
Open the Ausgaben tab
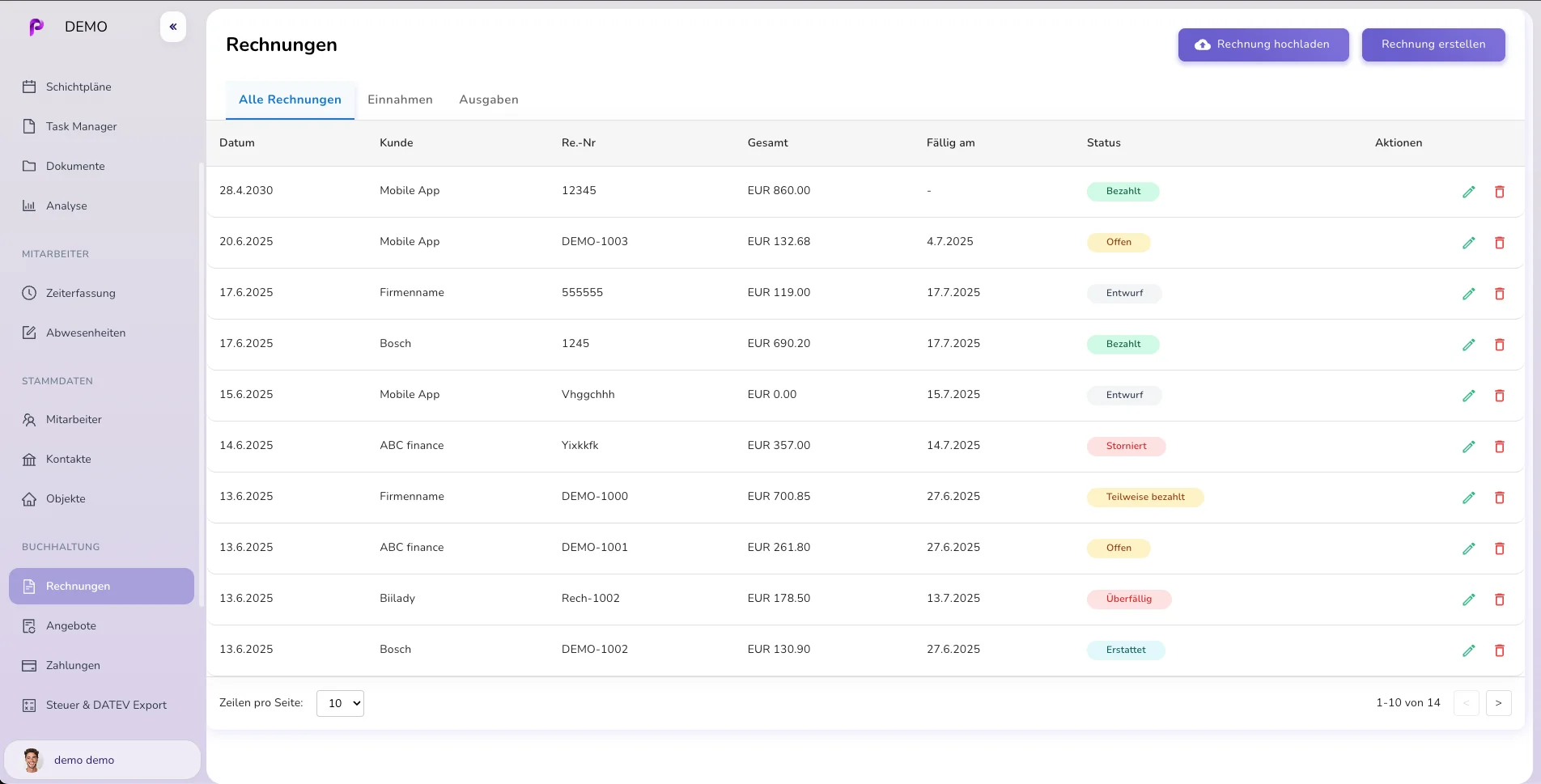click(488, 100)
